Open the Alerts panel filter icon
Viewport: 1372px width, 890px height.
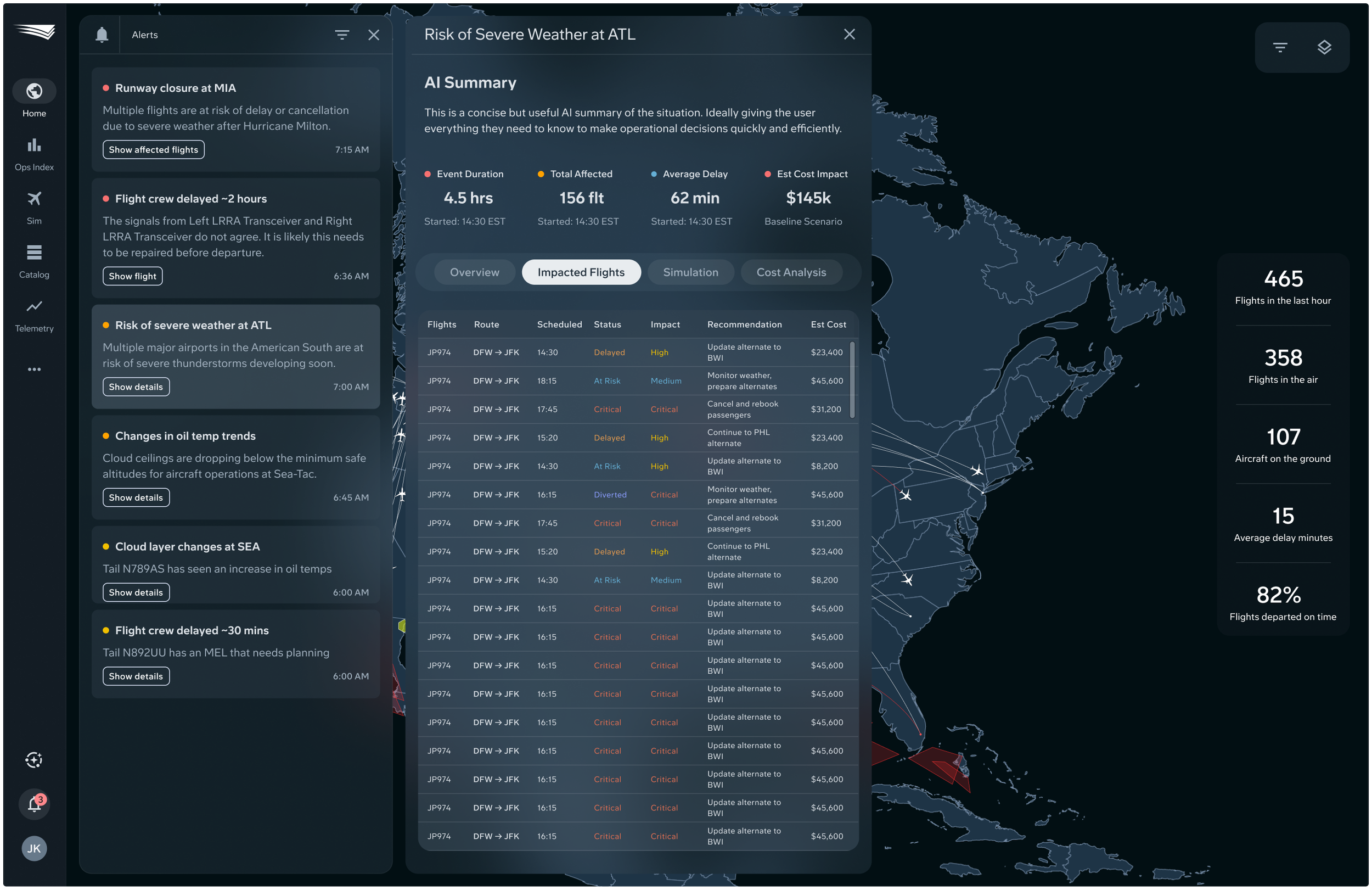point(342,35)
